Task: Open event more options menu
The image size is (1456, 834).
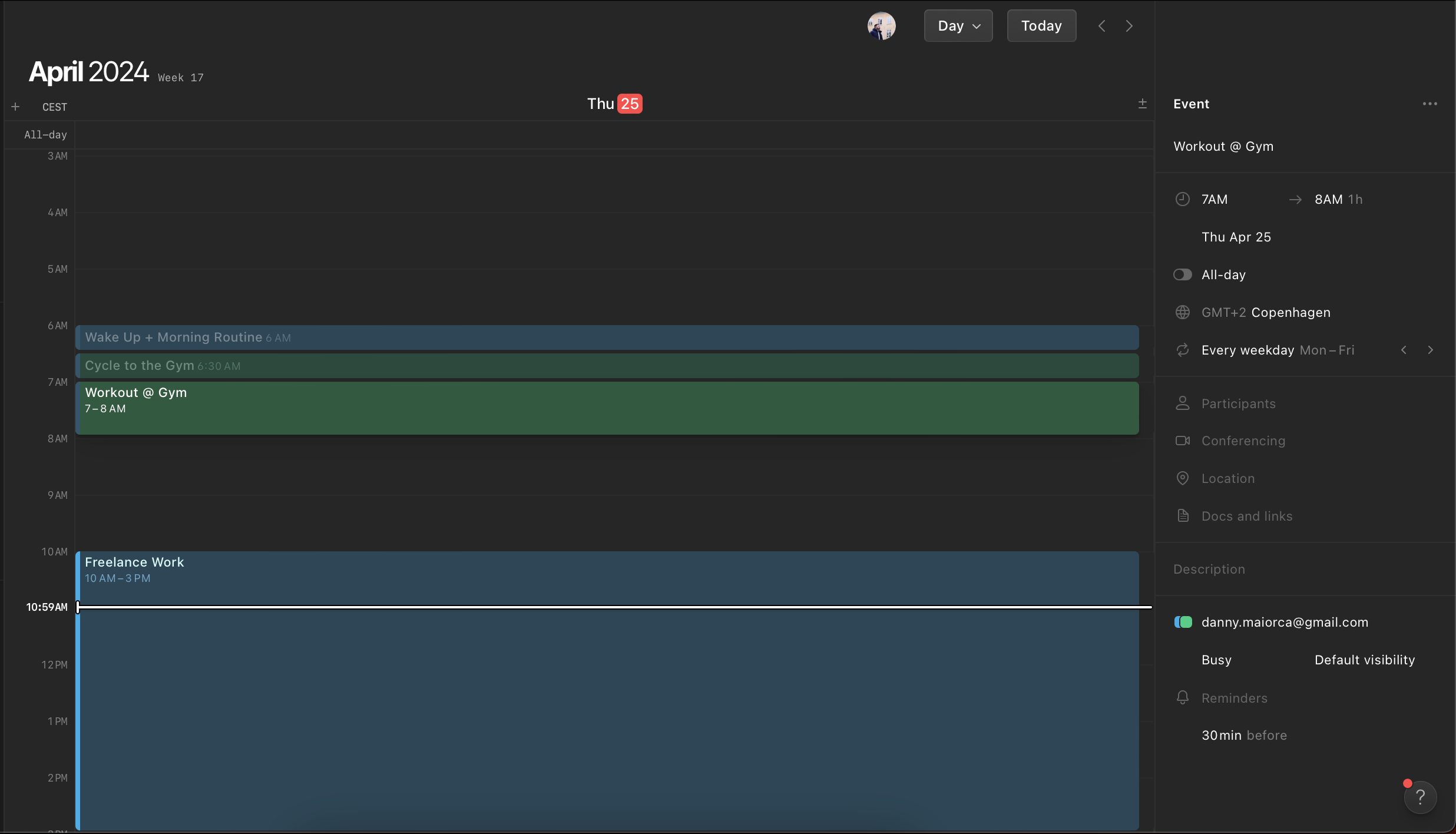Action: tap(1431, 103)
